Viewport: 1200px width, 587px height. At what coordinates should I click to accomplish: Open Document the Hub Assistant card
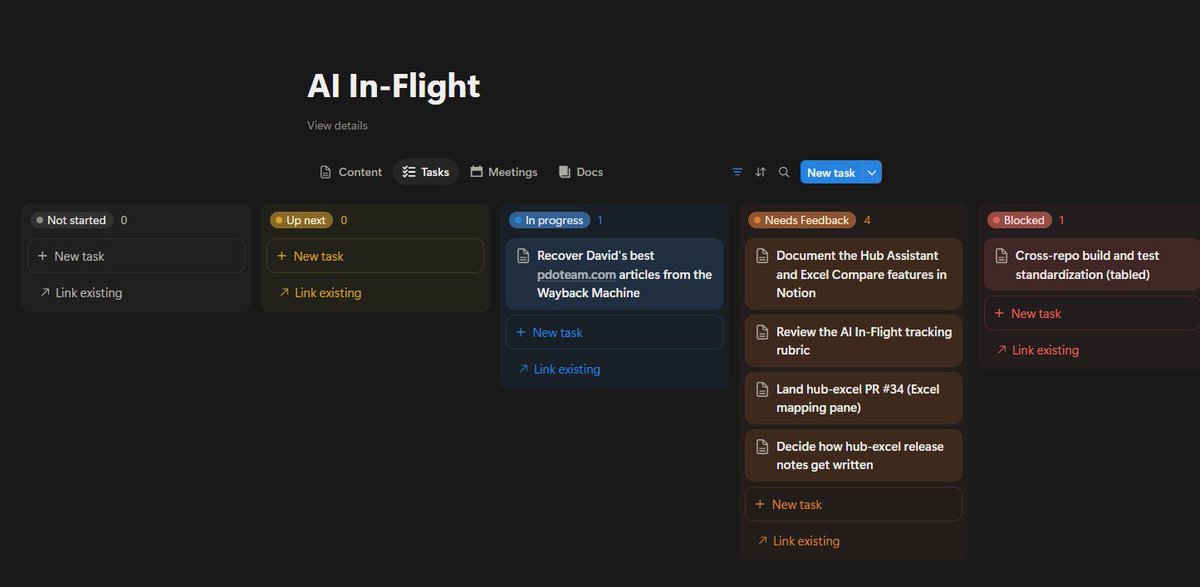(853, 274)
